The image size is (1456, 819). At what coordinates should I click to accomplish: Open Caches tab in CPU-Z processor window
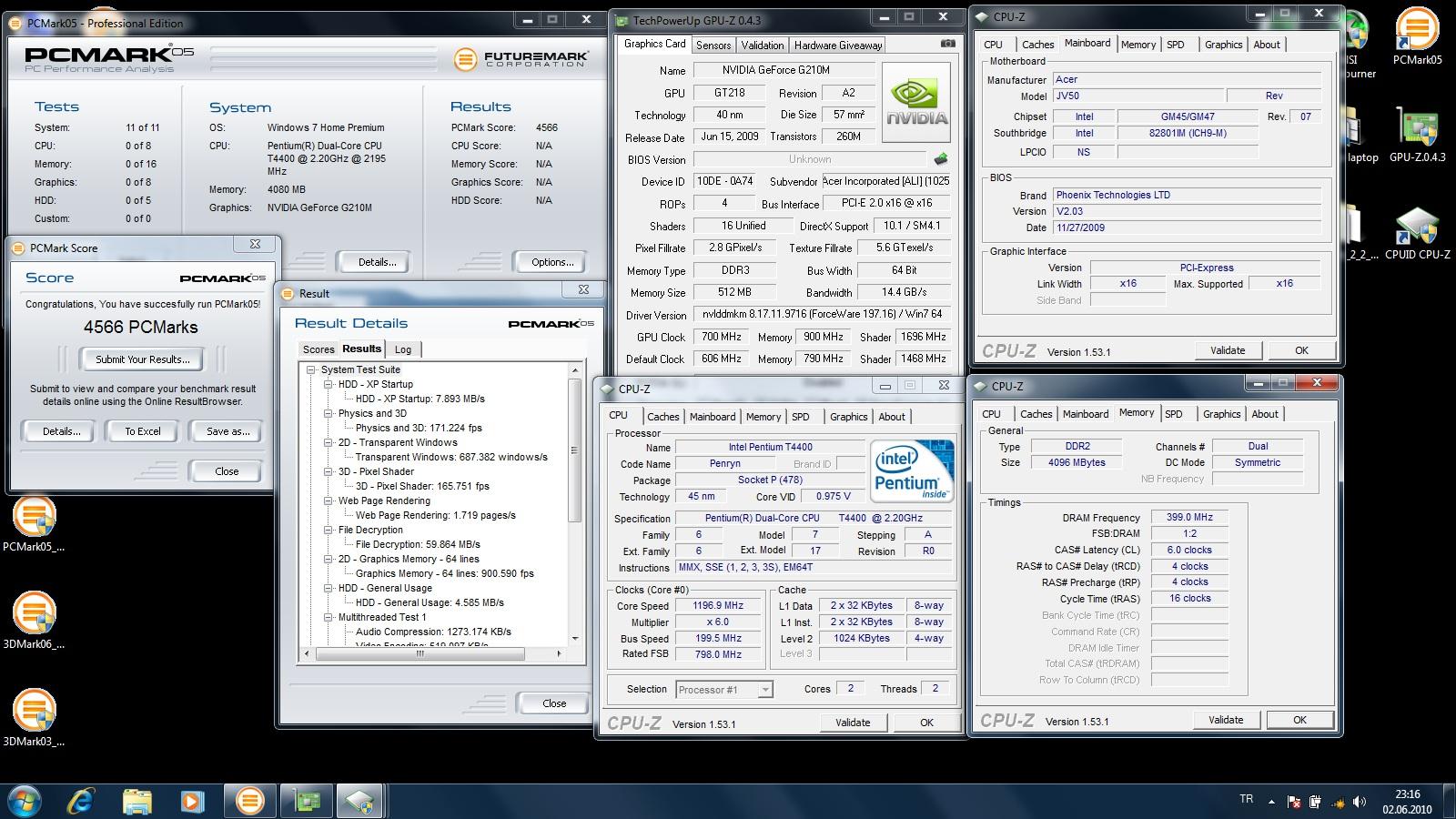[x=663, y=417]
